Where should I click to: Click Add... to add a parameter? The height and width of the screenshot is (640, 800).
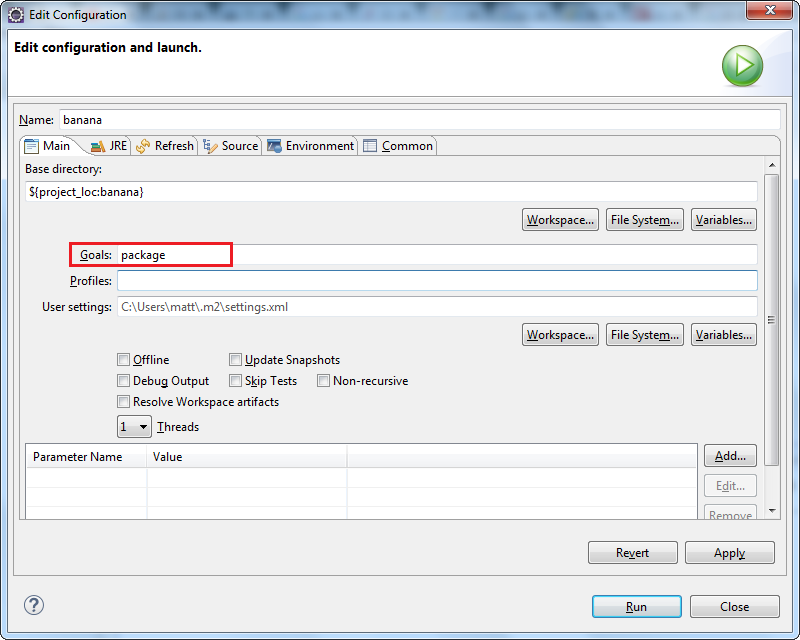[730, 456]
